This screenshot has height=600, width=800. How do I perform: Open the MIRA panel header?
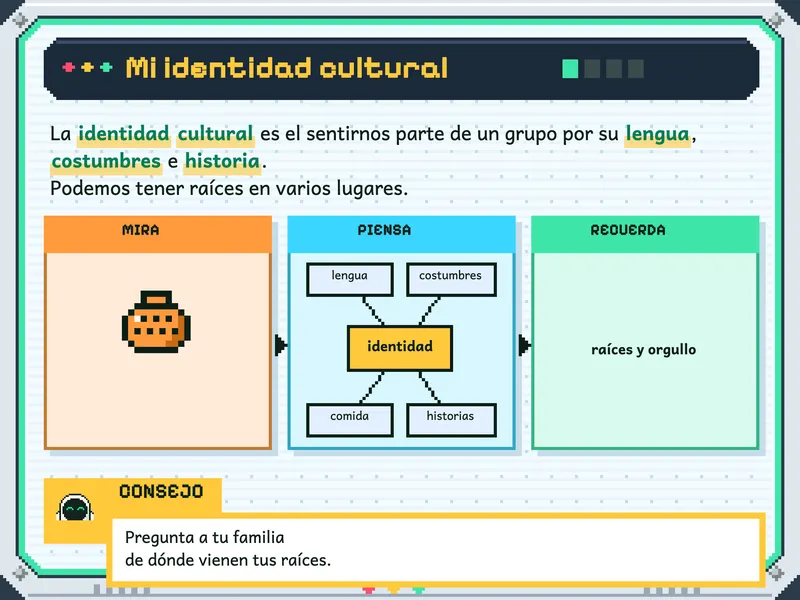click(158, 234)
